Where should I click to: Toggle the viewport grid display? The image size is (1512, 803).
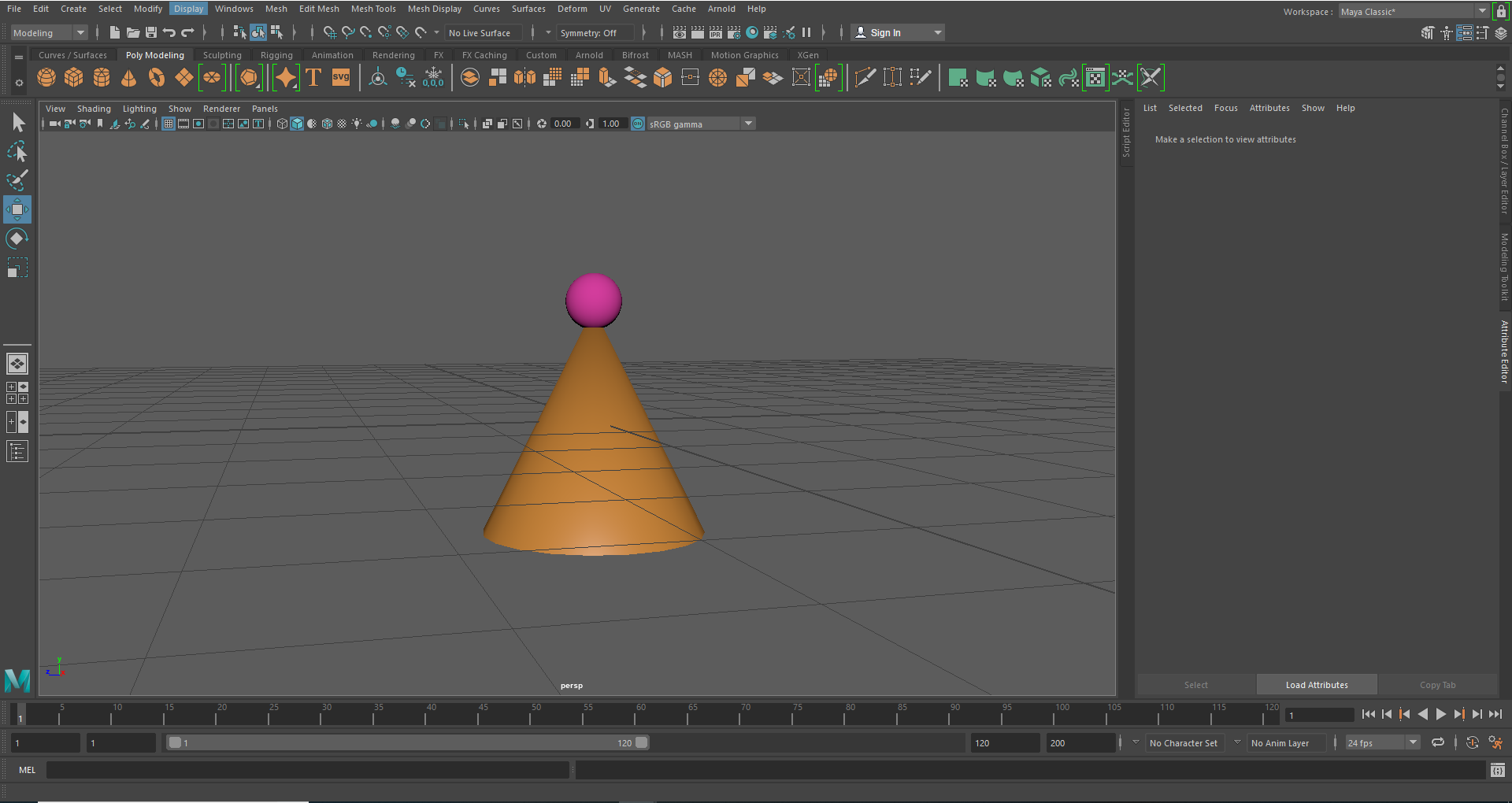click(169, 124)
